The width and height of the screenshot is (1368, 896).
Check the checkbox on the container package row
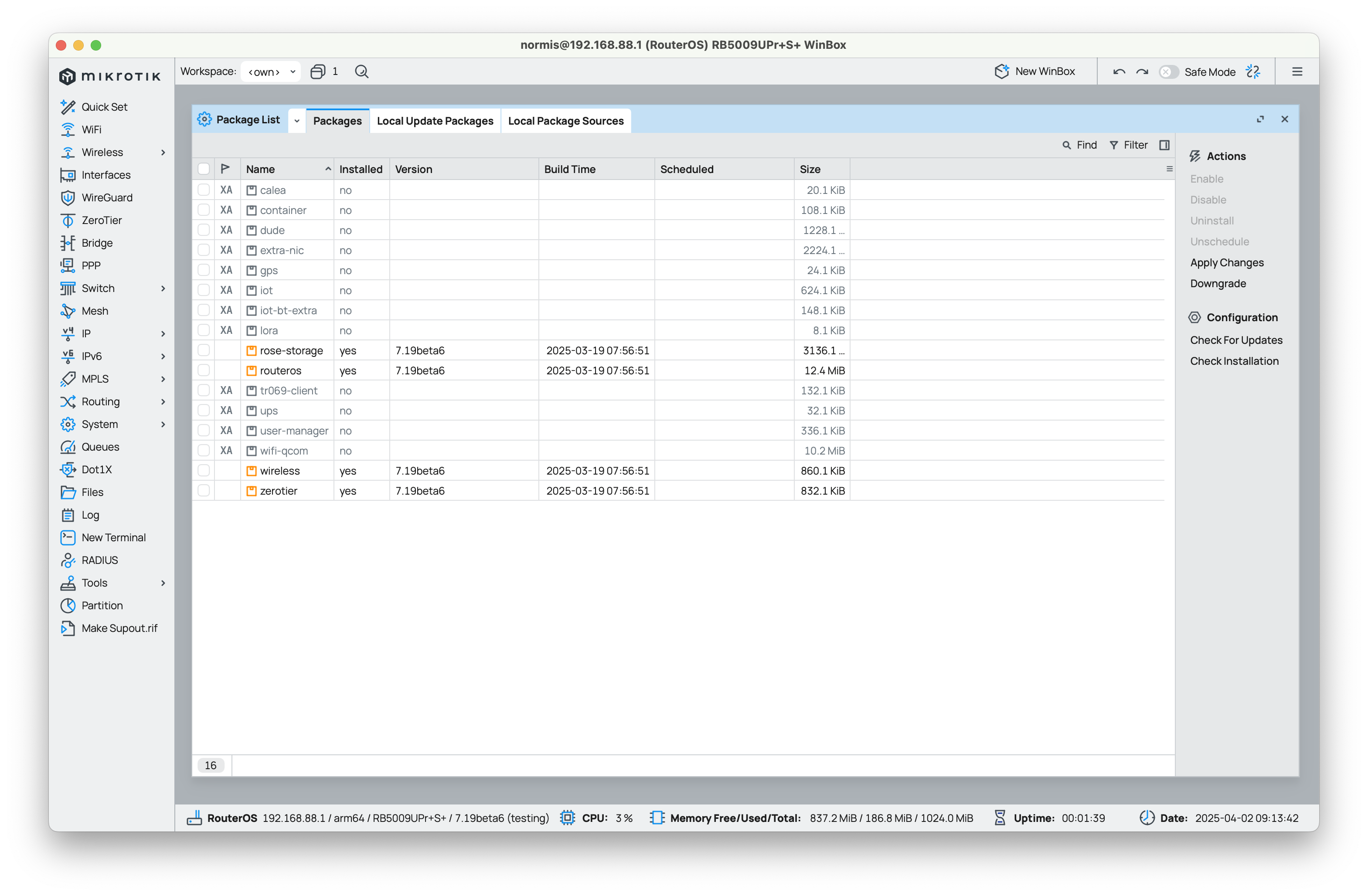point(204,210)
